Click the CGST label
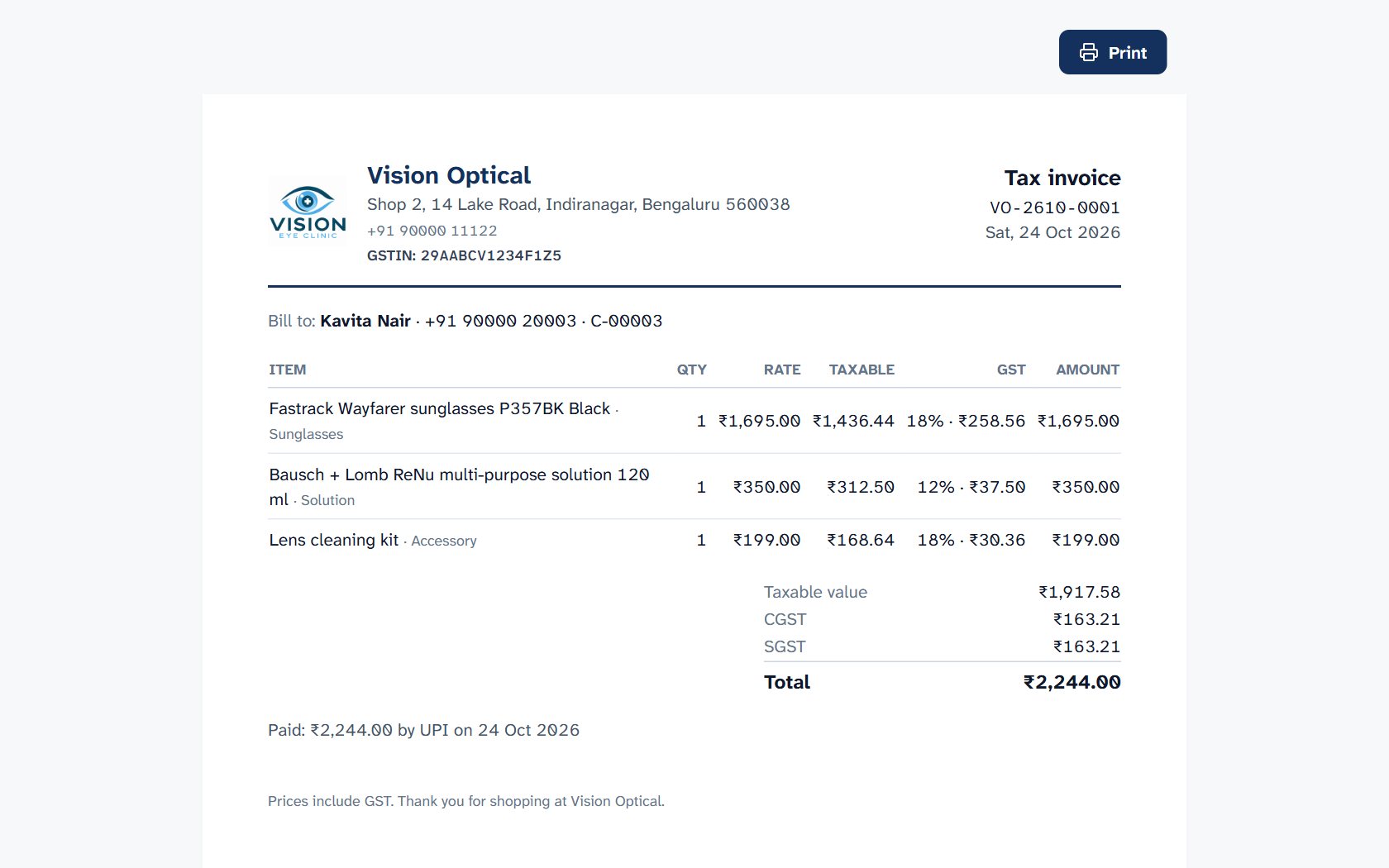This screenshot has height=868, width=1389. 785,619
